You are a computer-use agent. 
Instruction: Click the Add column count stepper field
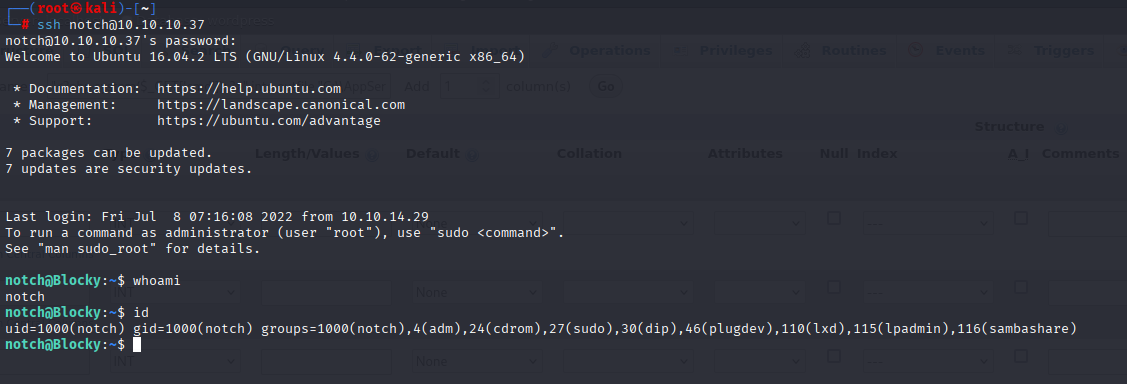469,86
